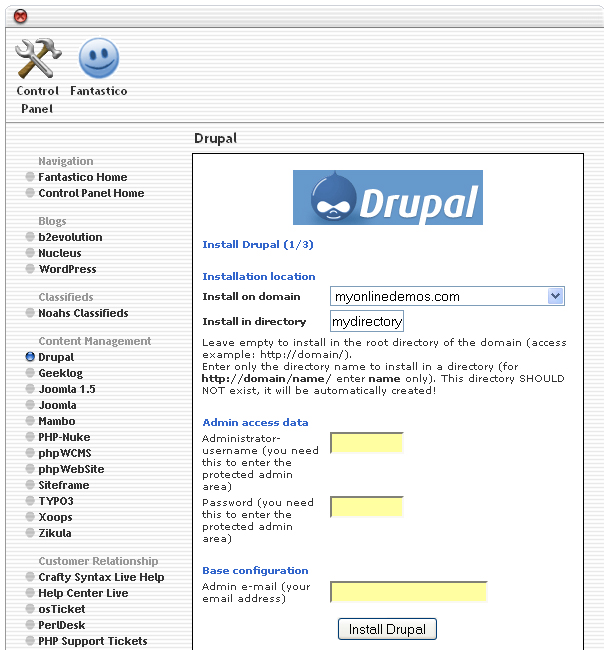
Task: Click the Drupal logo banner
Action: (388, 197)
